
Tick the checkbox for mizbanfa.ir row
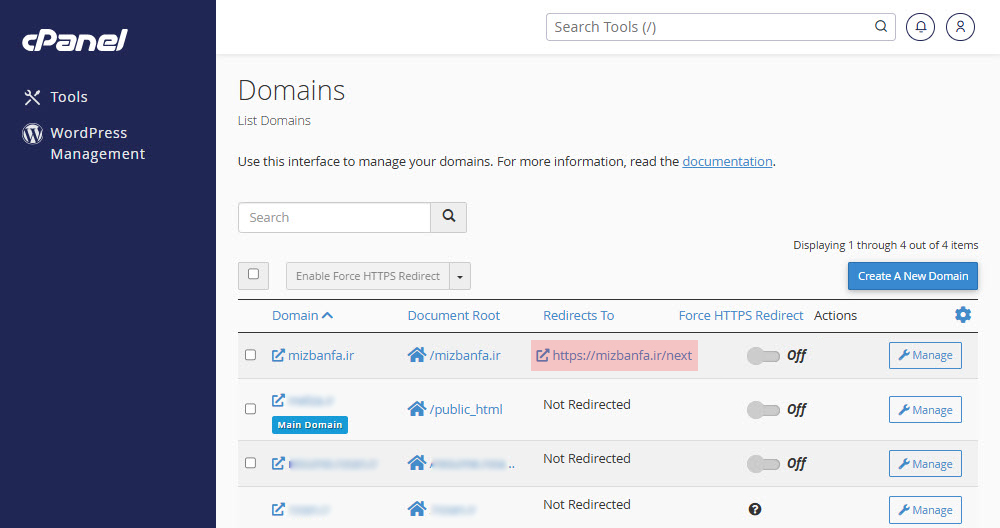251,355
